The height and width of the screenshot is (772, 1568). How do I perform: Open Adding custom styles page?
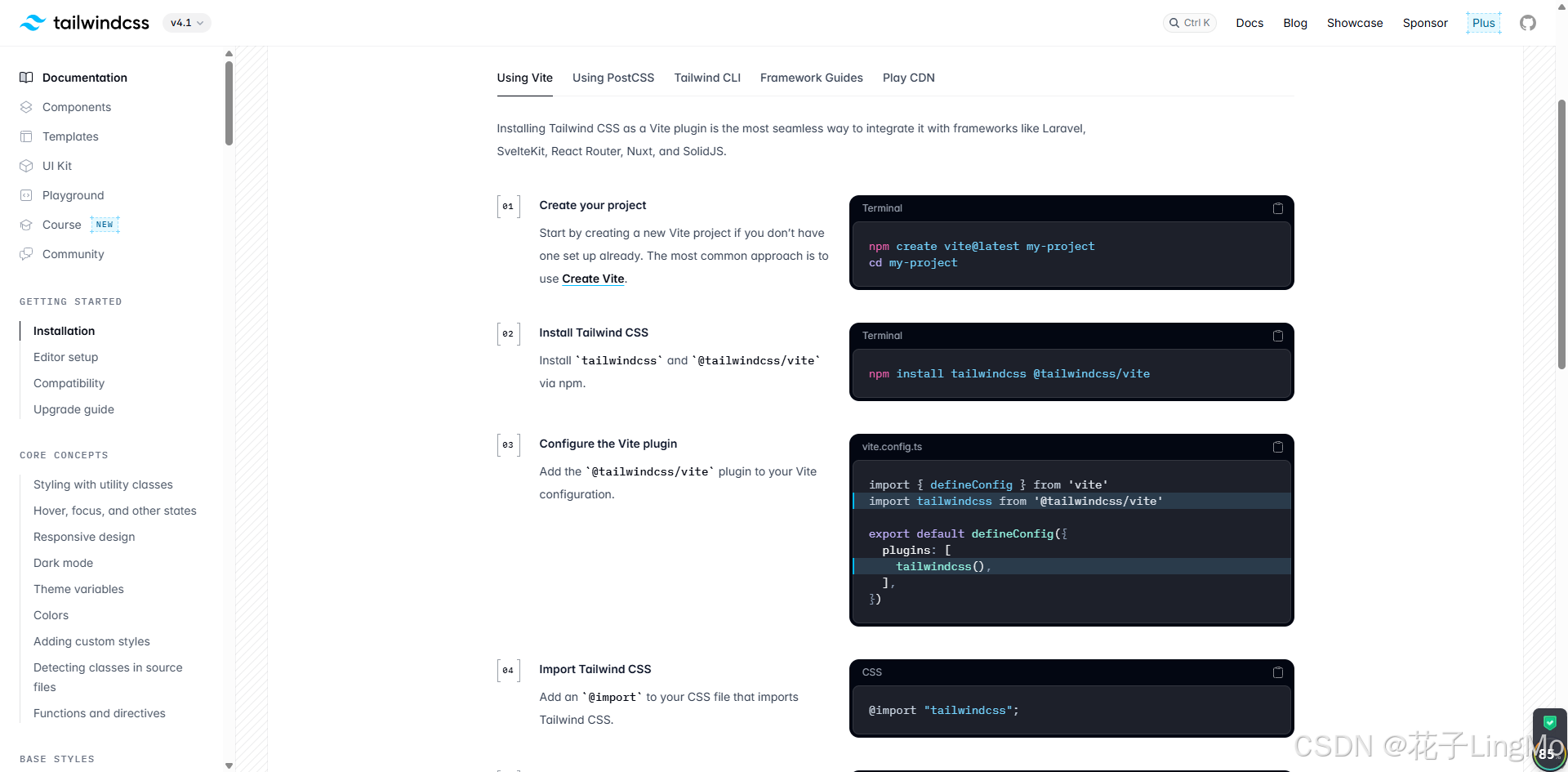pos(91,641)
